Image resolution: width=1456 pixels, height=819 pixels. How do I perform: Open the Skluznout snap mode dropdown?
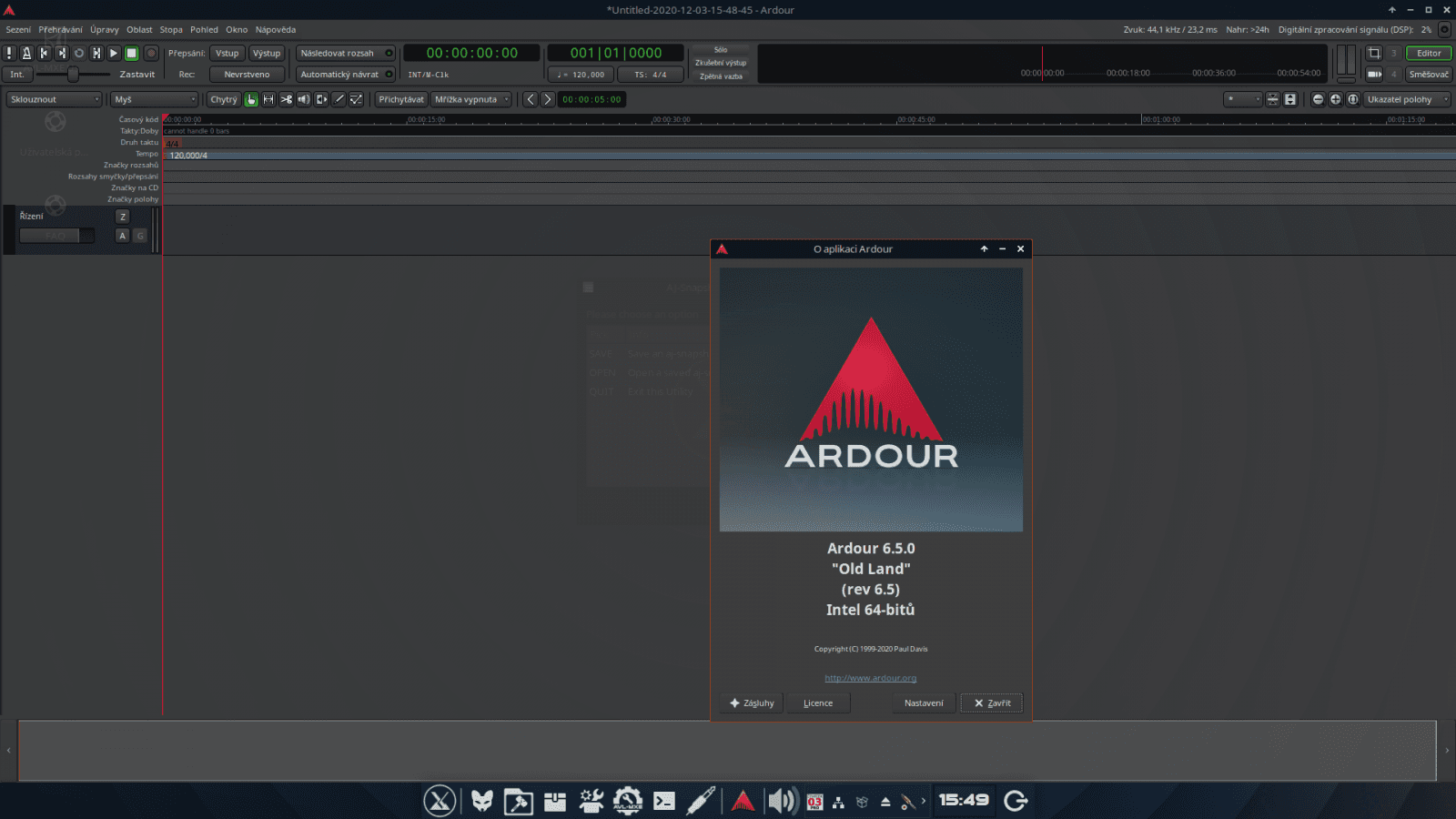coord(53,99)
